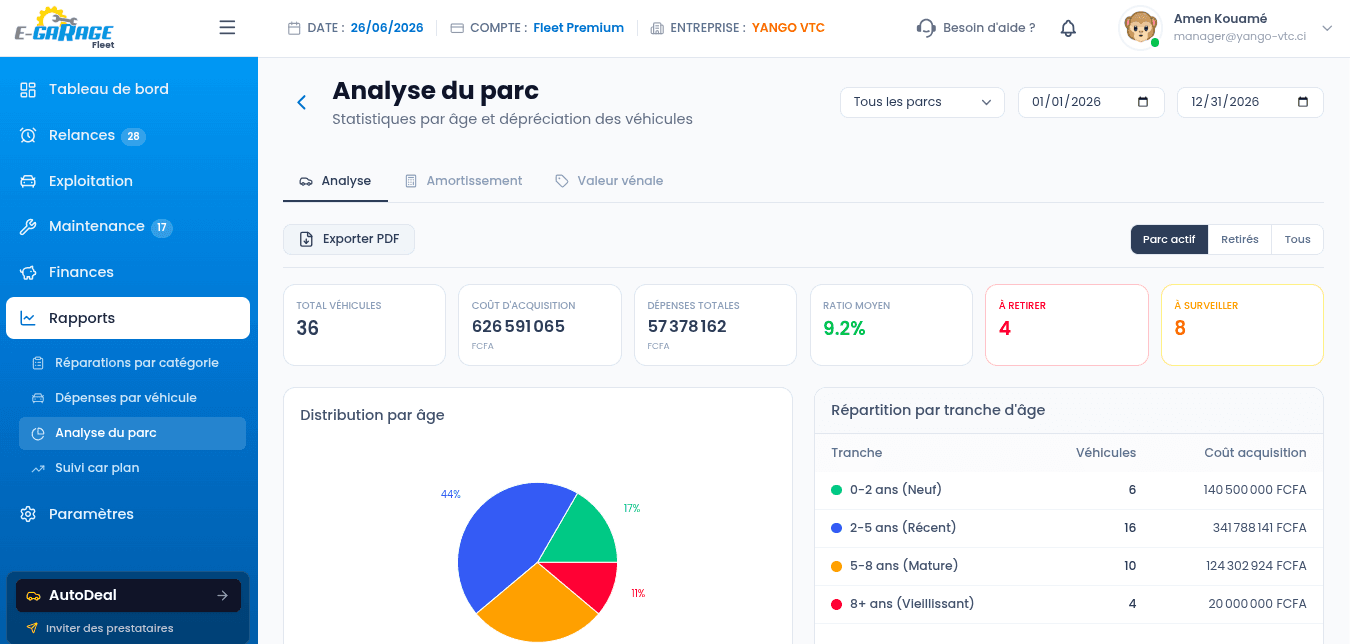Click the 5-8 ans (Mature) row
1350x644 pixels.
point(1069,566)
